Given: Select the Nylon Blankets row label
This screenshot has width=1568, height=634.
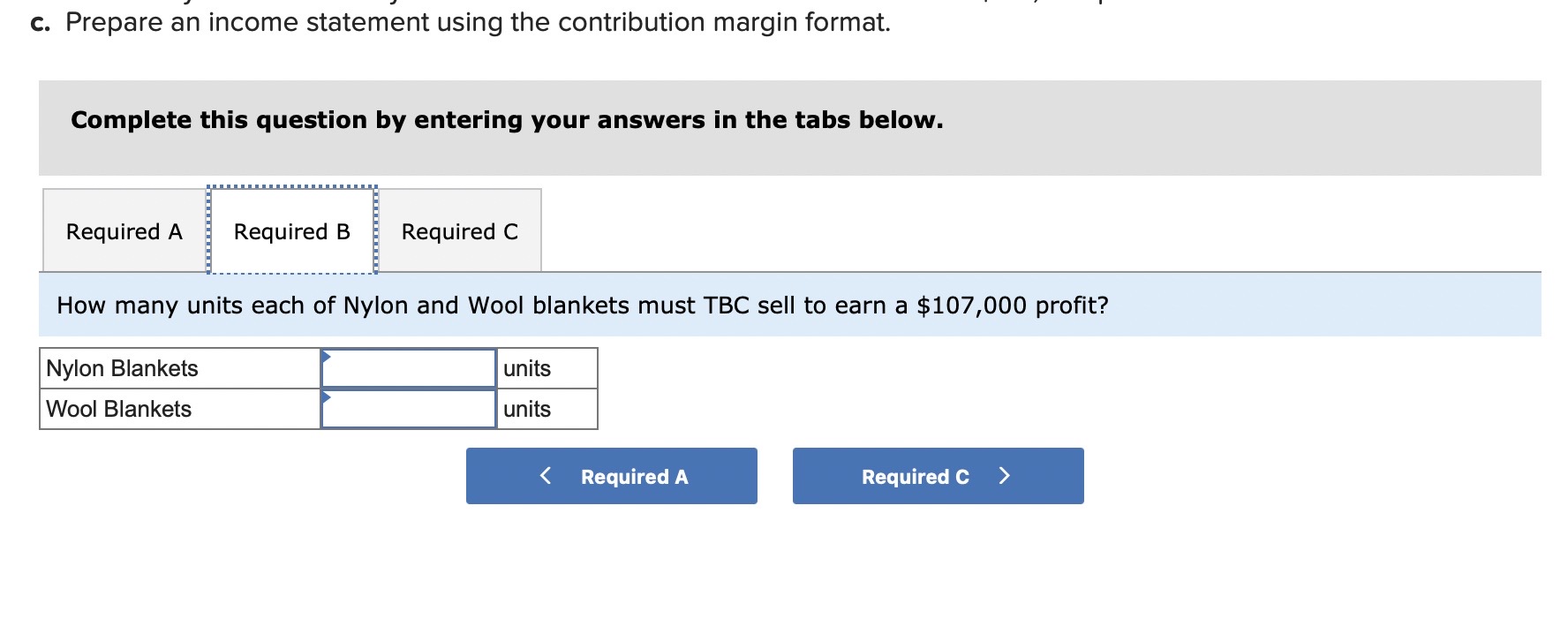Looking at the screenshot, I should pyautogui.click(x=121, y=368).
